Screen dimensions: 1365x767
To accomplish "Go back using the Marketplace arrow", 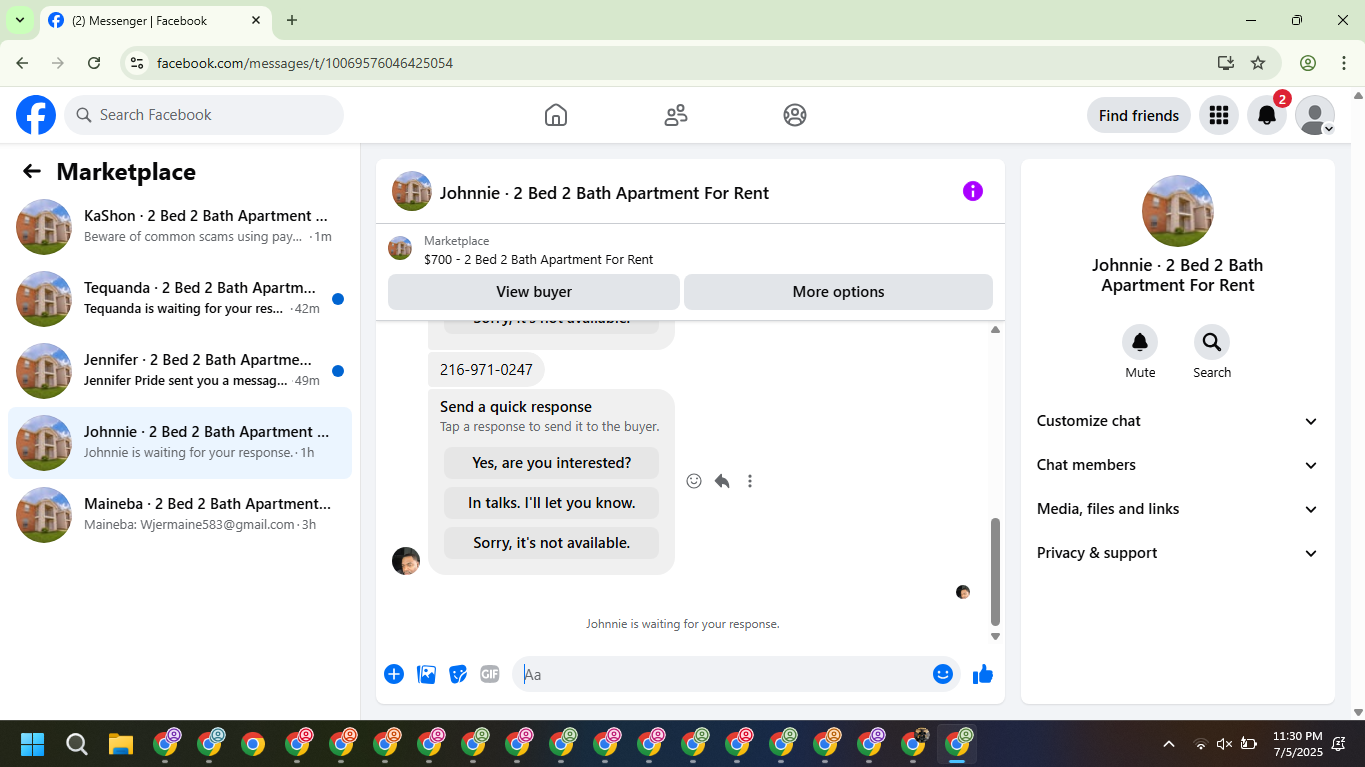I will pyautogui.click(x=32, y=171).
